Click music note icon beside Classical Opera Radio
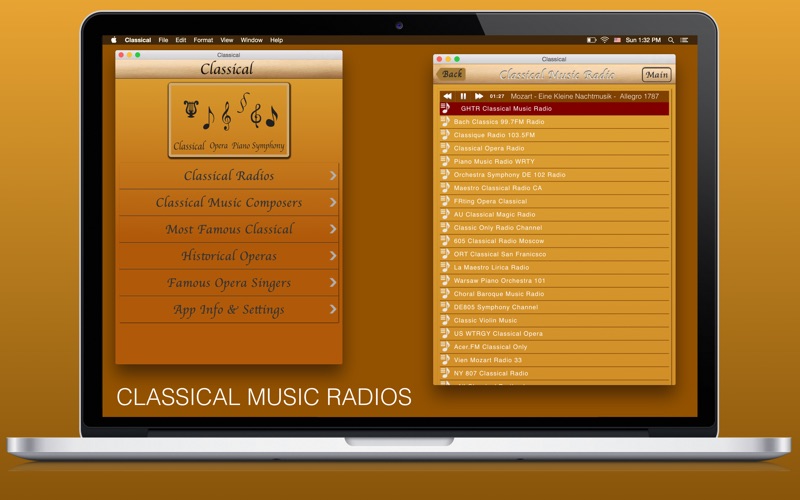The width and height of the screenshot is (800, 500). point(445,148)
